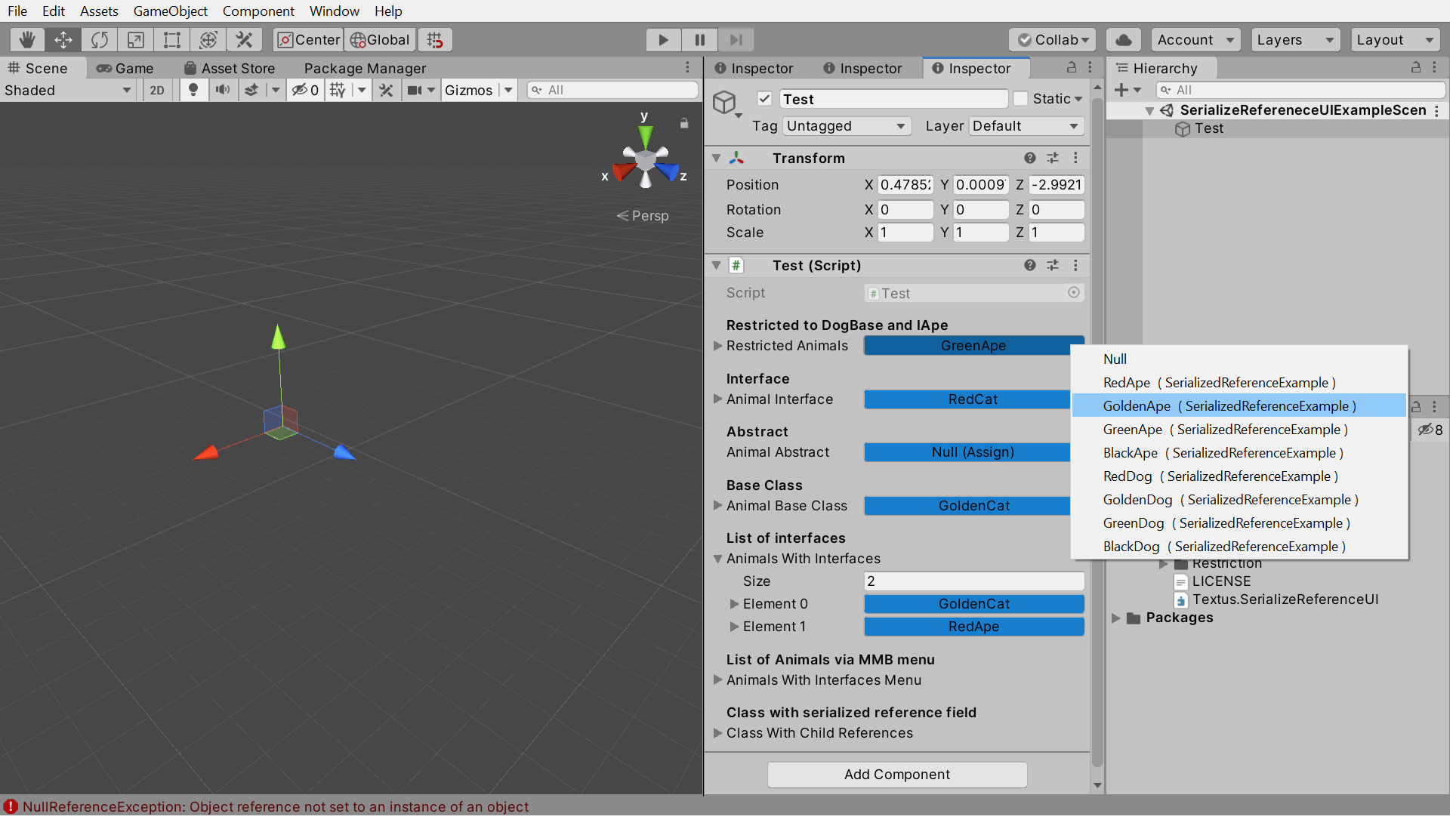This screenshot has width=1456, height=832.
Task: Mute scene view audio with the speaker toggle
Action: (x=223, y=90)
